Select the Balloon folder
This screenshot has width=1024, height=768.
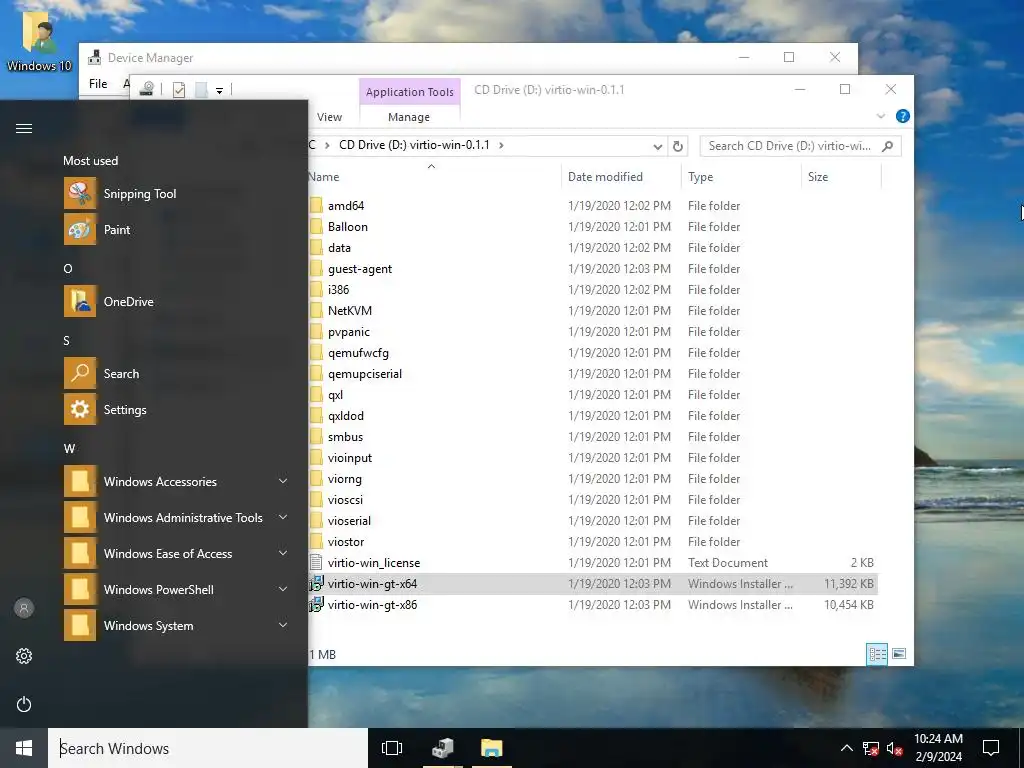pos(347,227)
